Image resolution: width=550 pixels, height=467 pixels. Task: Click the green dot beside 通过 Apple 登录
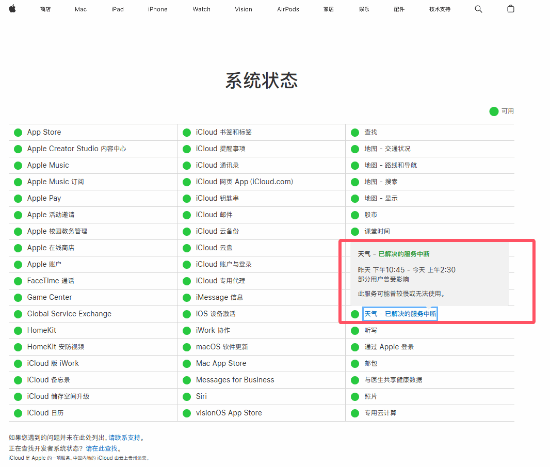[x=355, y=347]
